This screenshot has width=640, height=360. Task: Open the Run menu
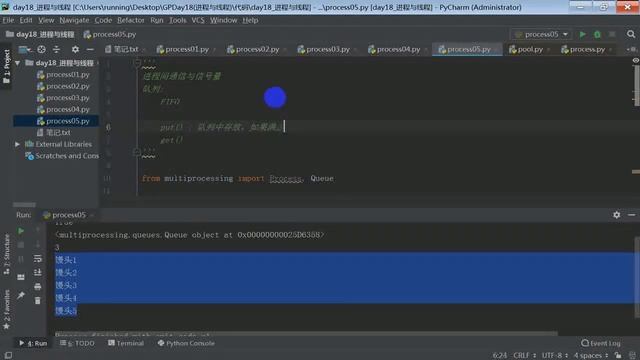click(157, 20)
